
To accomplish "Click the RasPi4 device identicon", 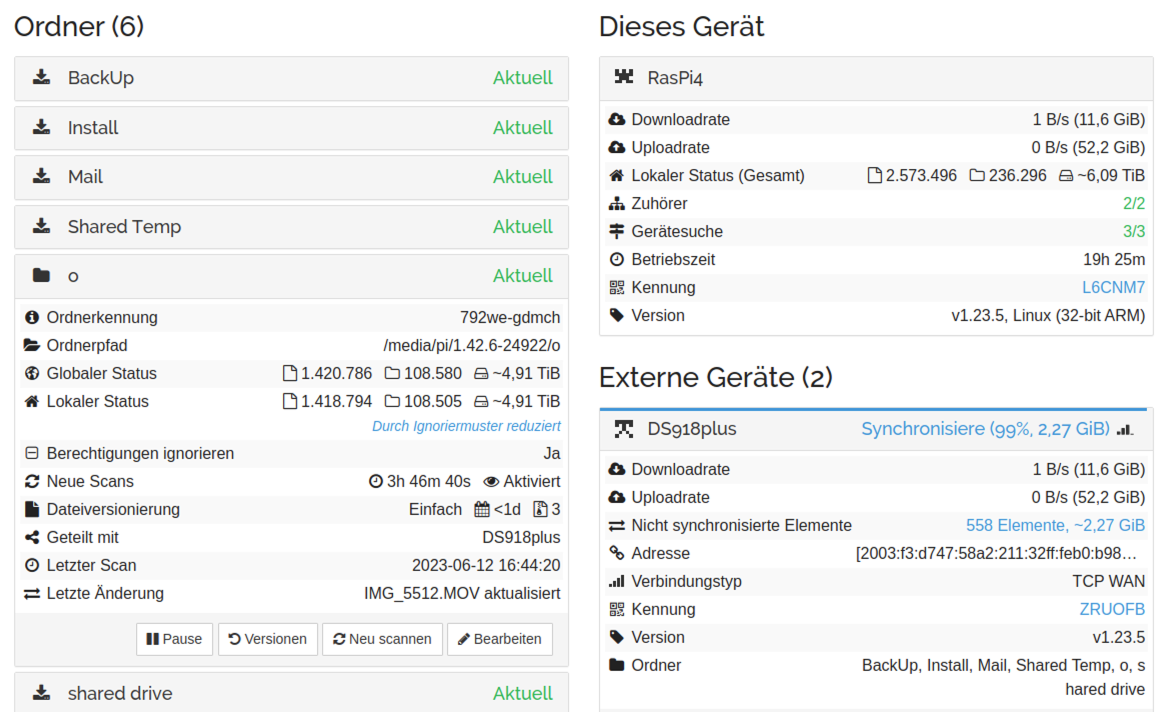I will (x=624, y=76).
